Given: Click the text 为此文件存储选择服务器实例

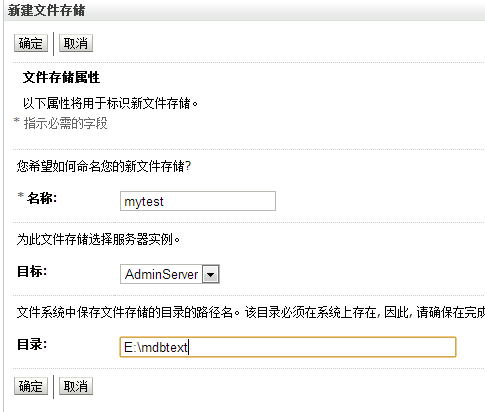Looking at the screenshot, I should click(98, 239).
